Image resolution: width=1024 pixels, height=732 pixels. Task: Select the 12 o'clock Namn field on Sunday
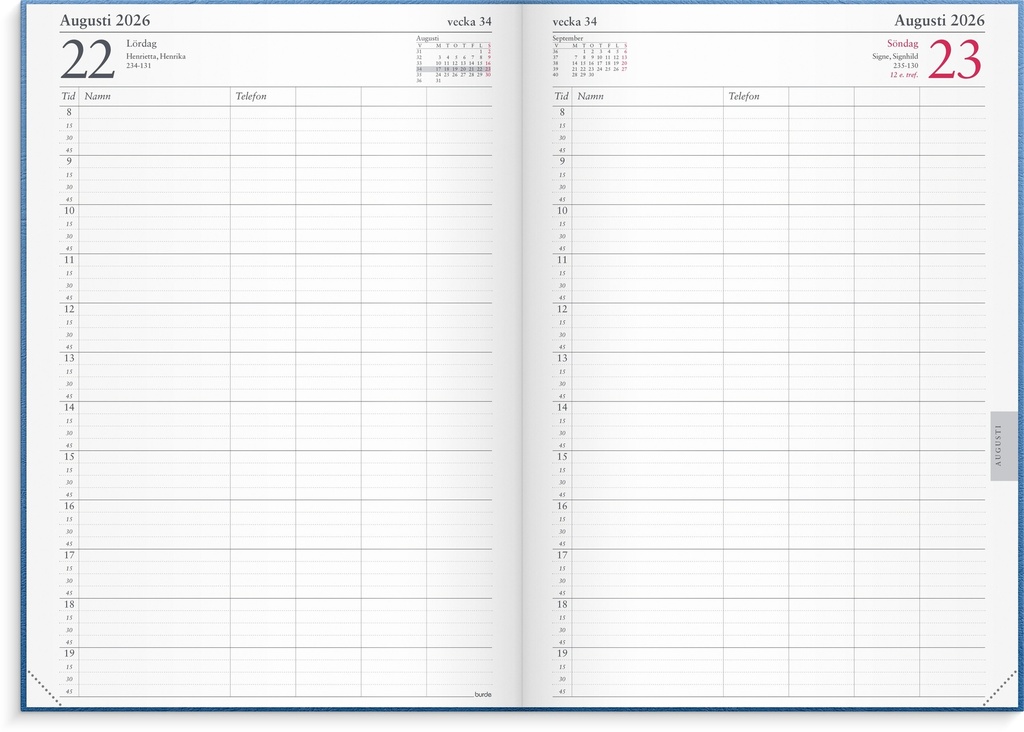point(647,309)
